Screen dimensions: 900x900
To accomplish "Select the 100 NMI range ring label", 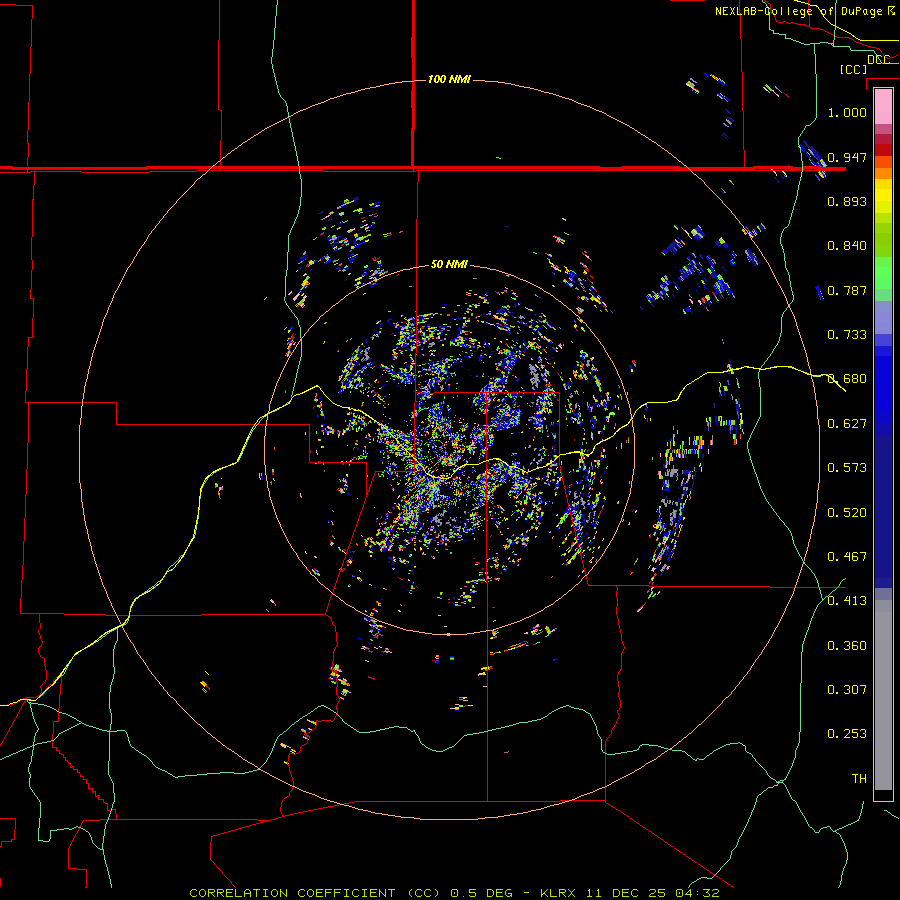I will [449, 79].
